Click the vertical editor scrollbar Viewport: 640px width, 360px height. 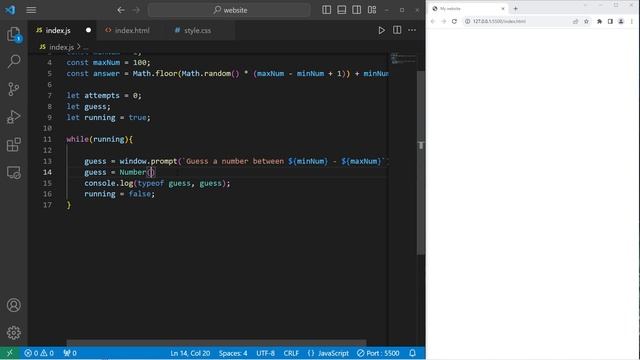tap(421, 163)
